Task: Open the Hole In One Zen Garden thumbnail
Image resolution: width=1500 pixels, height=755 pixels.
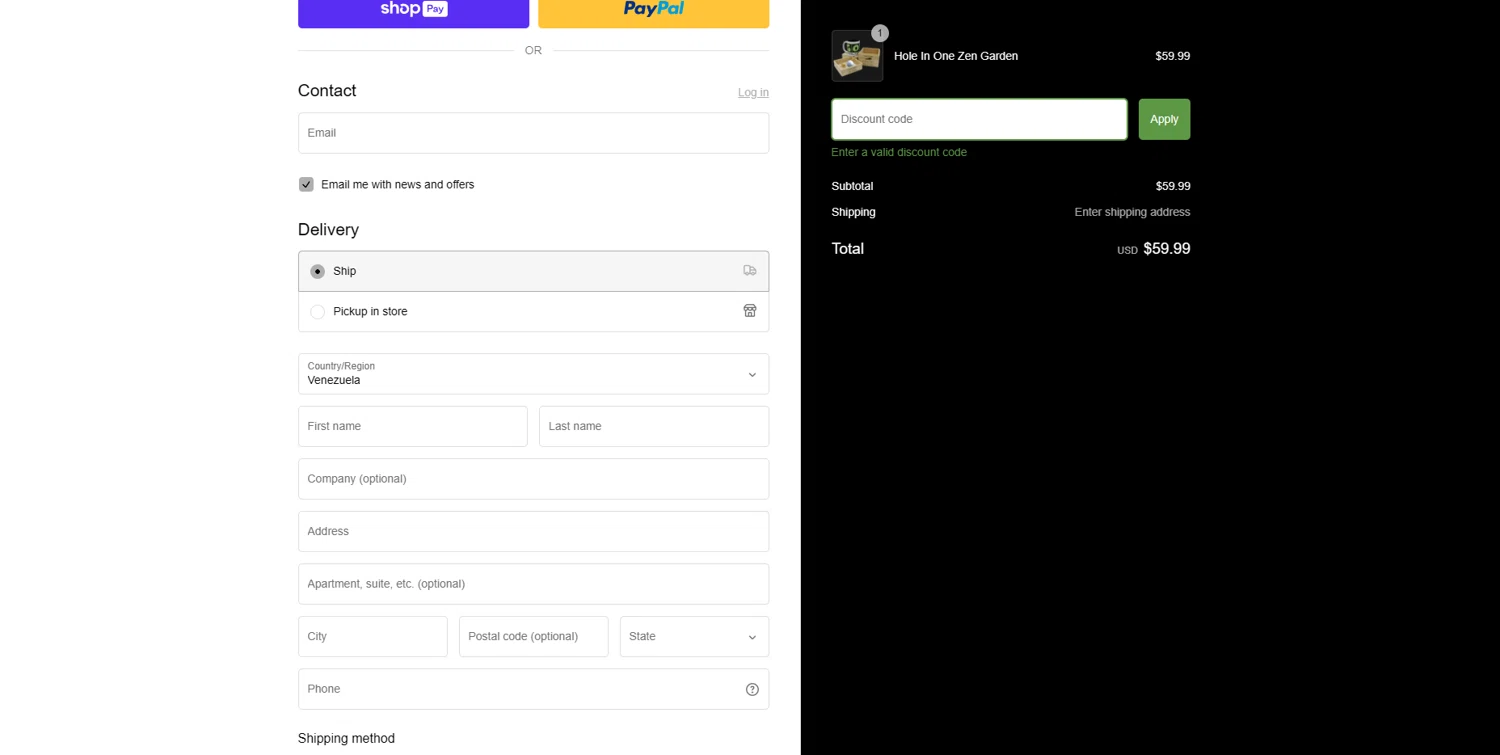Action: (857, 56)
